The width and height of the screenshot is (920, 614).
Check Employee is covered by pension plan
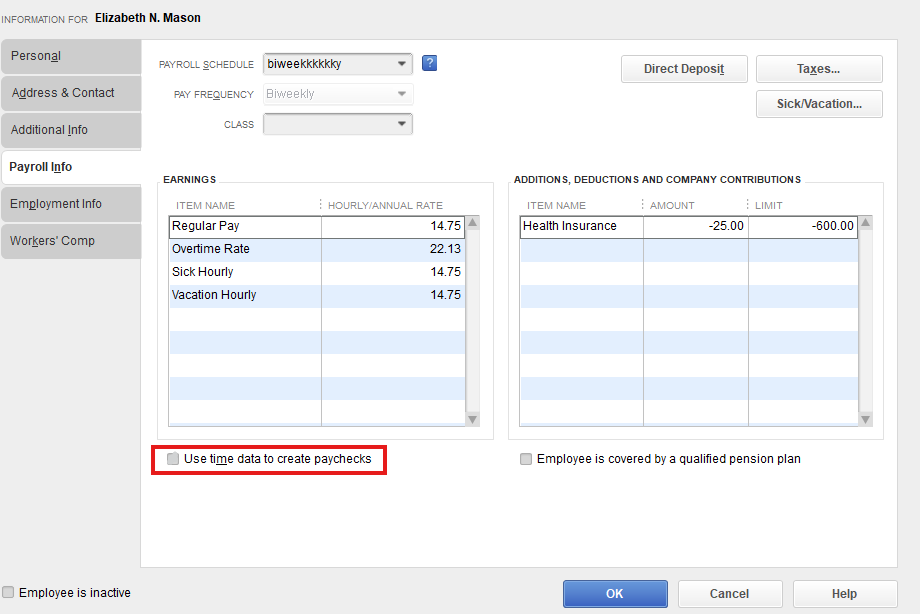coord(526,459)
